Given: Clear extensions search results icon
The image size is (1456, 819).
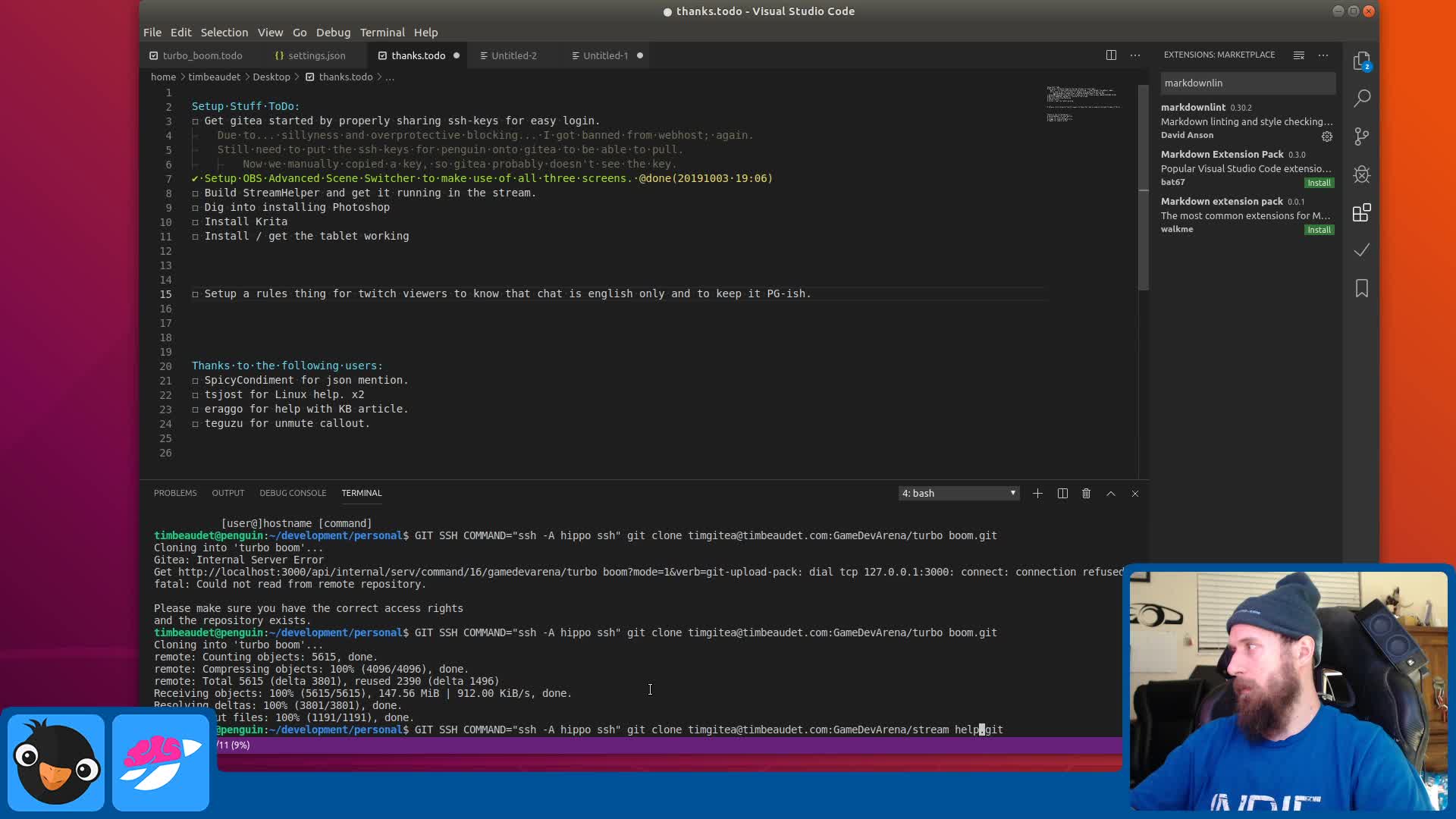Looking at the screenshot, I should coord(1299,55).
